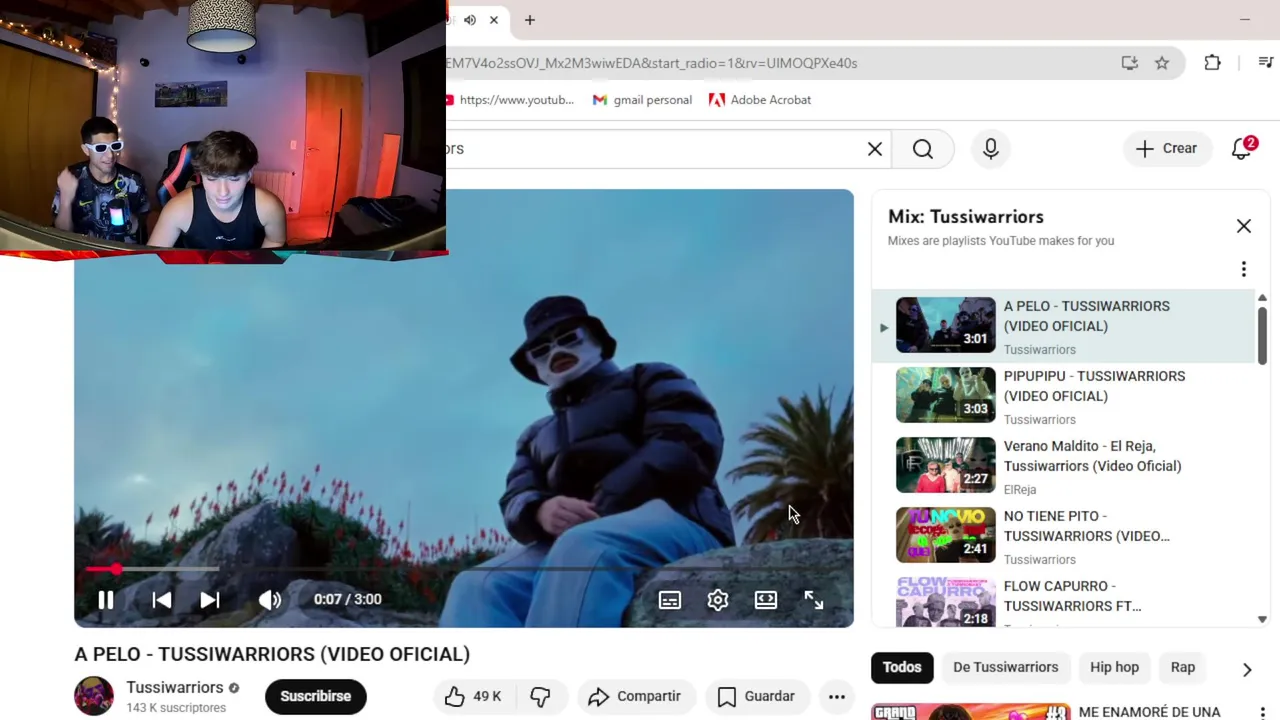Go to the previous video
Viewport: 1280px width, 720px height.
pos(161,599)
